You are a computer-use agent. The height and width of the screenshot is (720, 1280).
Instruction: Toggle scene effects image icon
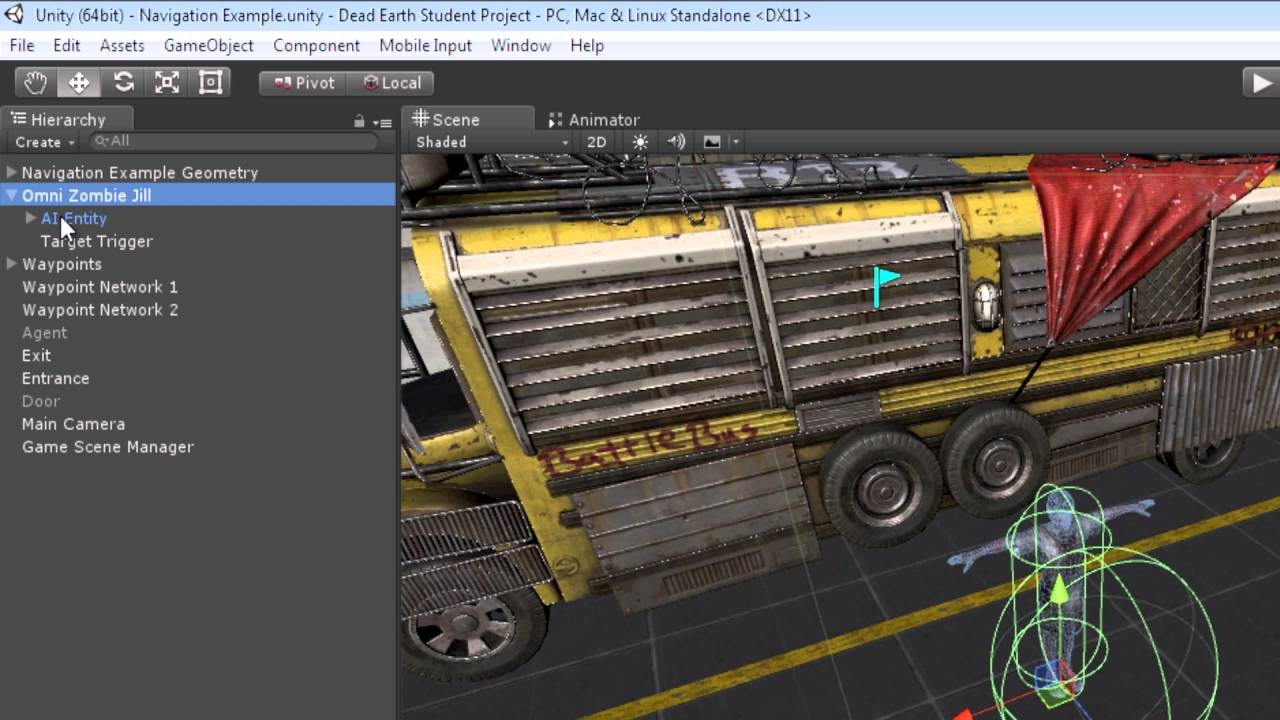click(x=712, y=142)
